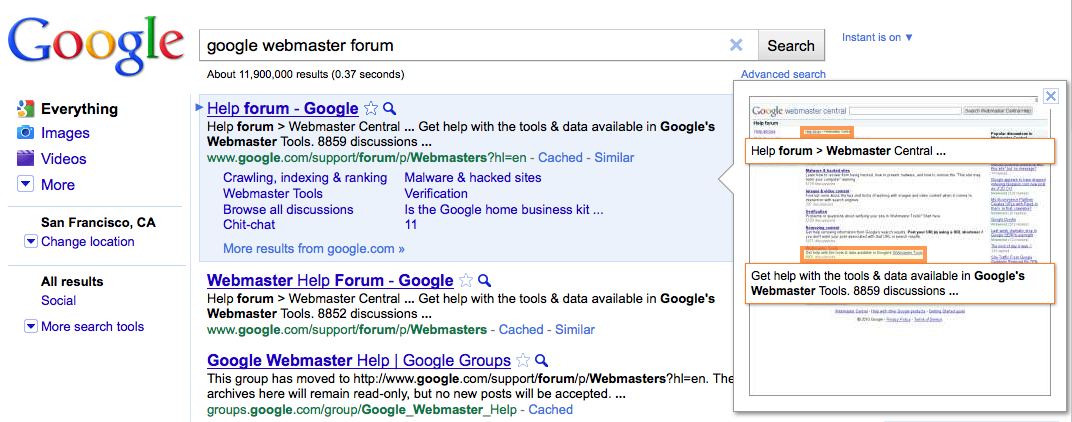The height and width of the screenshot is (422, 1072).
Task: Select the Images camera icon
Action: (x=27, y=133)
